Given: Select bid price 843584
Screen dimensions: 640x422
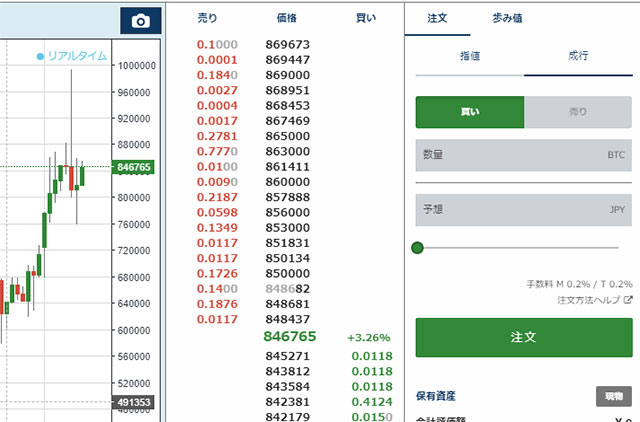Looking at the screenshot, I should pyautogui.click(x=287, y=386).
